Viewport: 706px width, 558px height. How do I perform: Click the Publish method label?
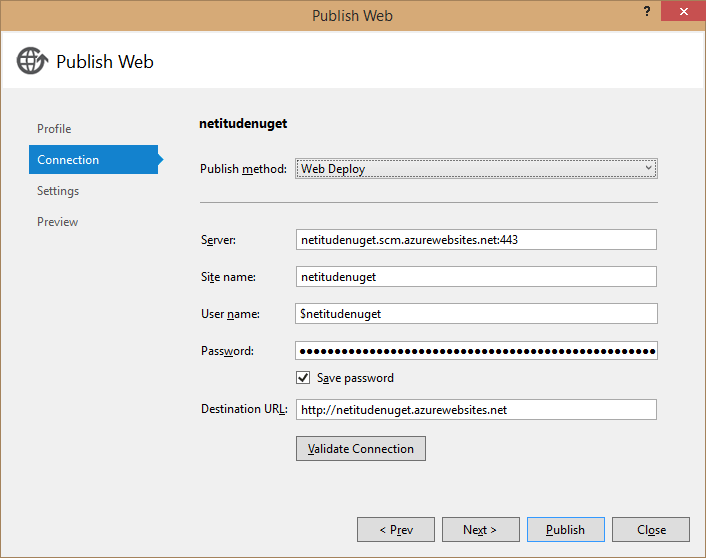point(243,169)
